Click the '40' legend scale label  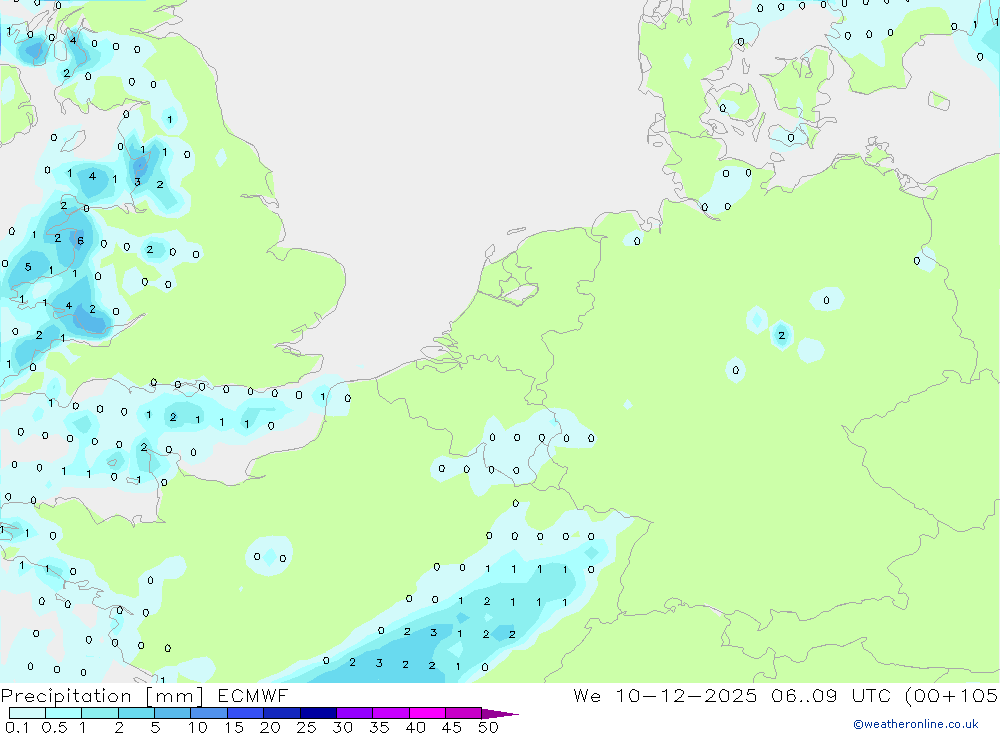416,727
